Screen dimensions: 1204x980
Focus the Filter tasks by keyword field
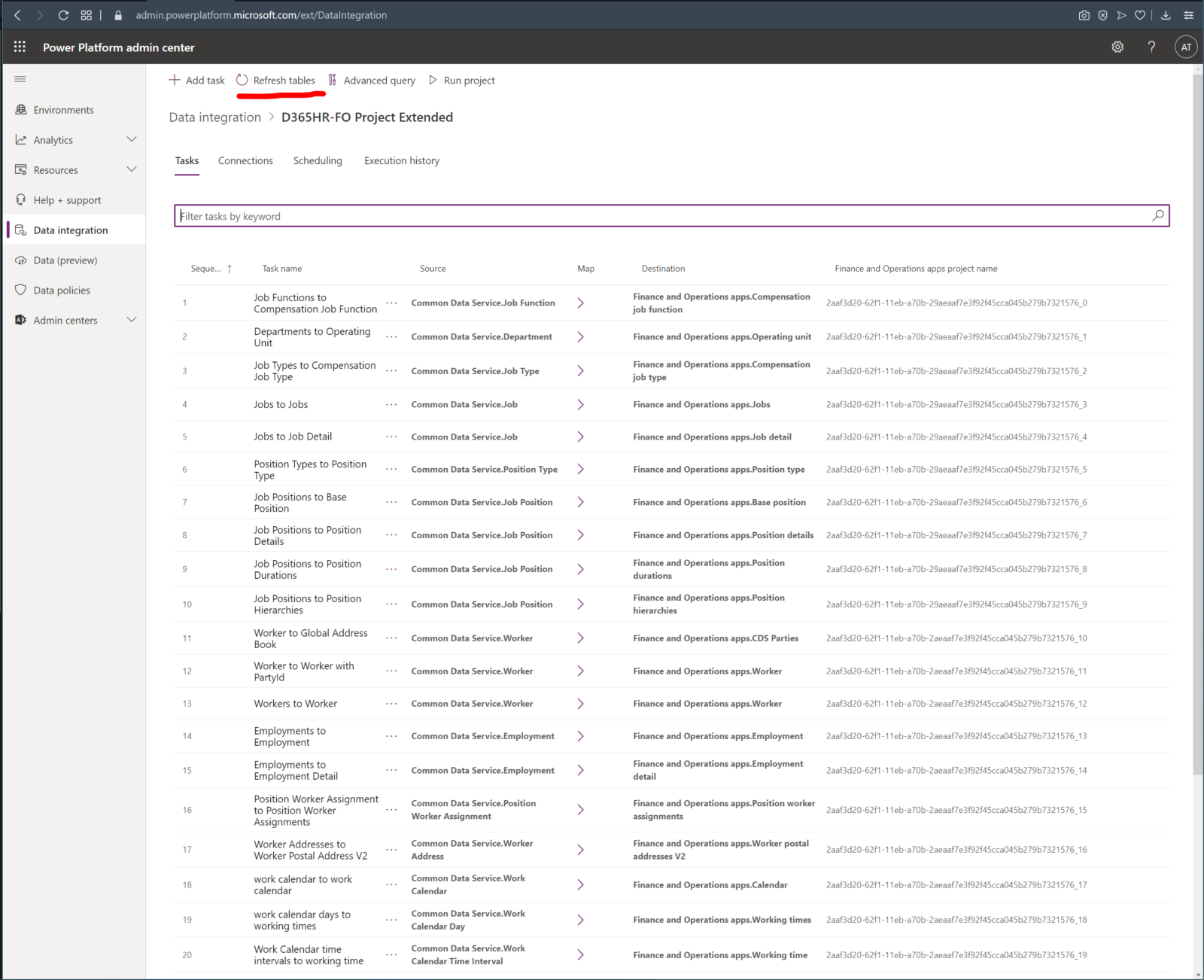662,216
